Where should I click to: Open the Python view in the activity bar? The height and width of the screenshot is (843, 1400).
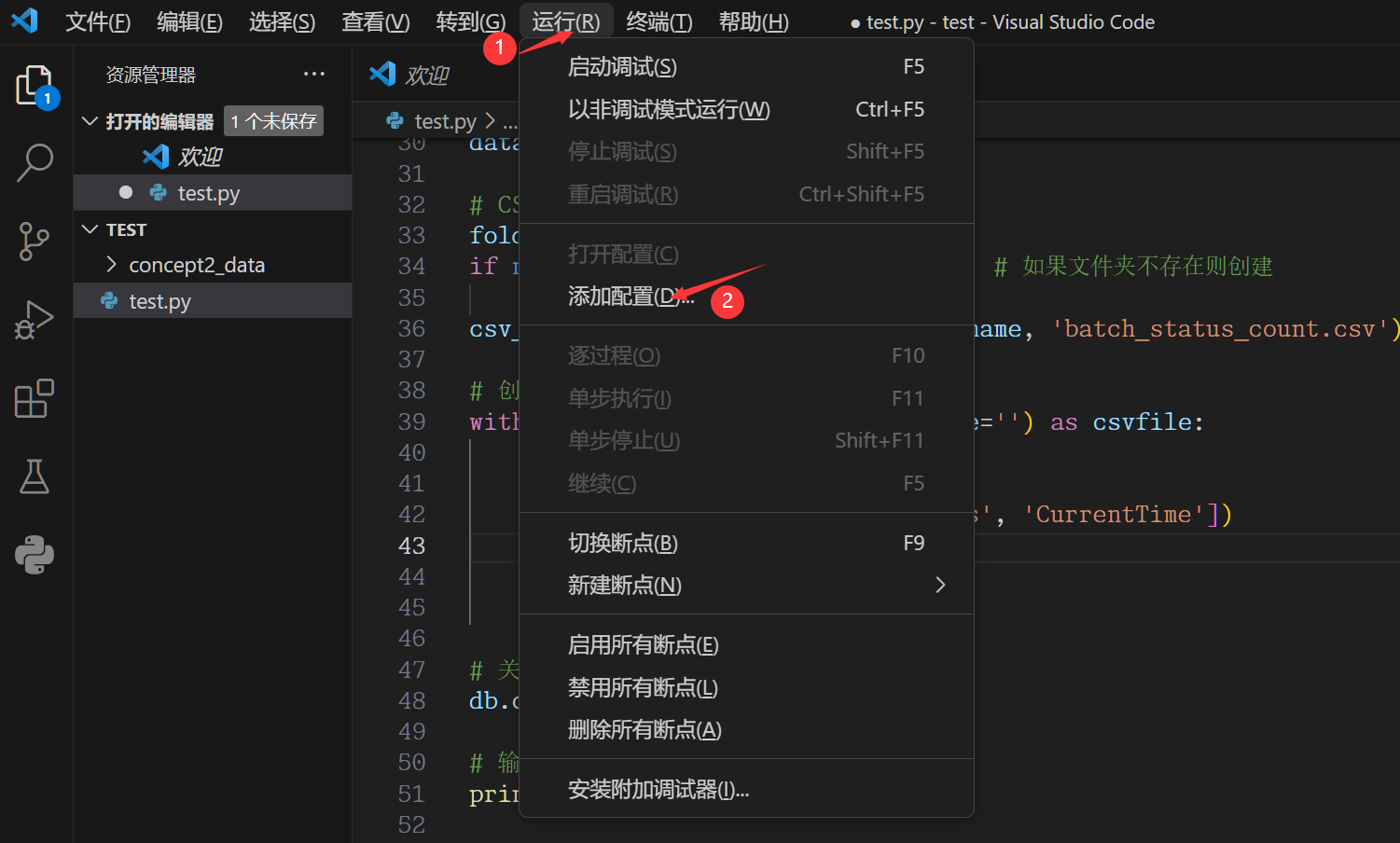tap(35, 555)
